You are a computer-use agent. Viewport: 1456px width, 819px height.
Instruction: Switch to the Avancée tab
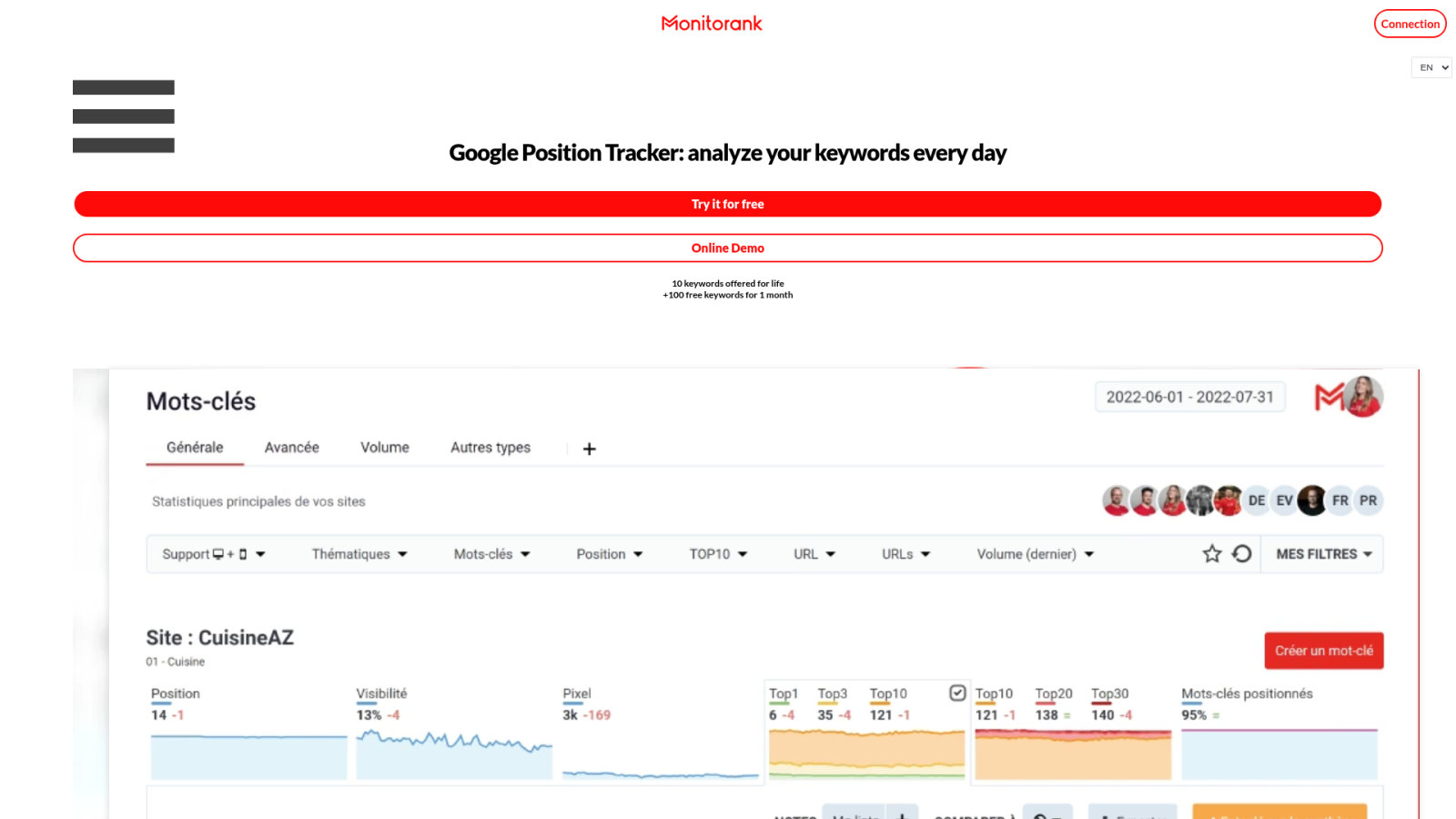tap(292, 448)
